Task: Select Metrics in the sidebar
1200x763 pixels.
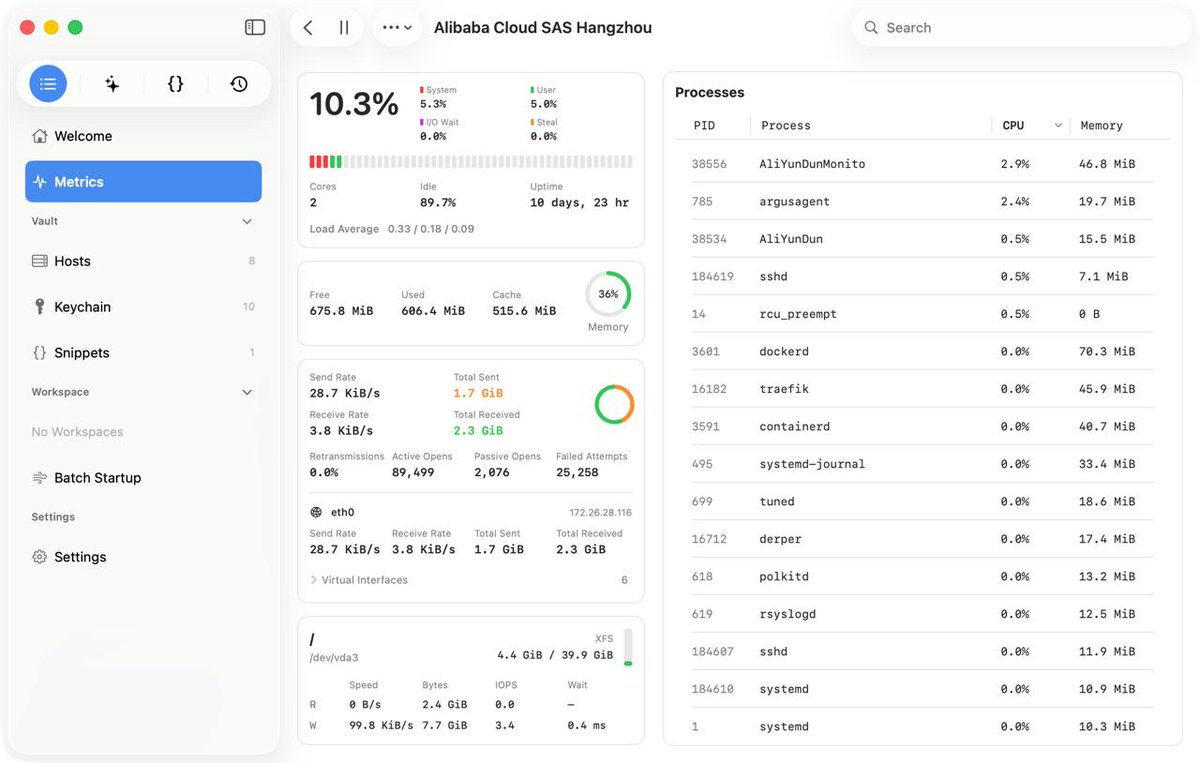Action: point(143,182)
